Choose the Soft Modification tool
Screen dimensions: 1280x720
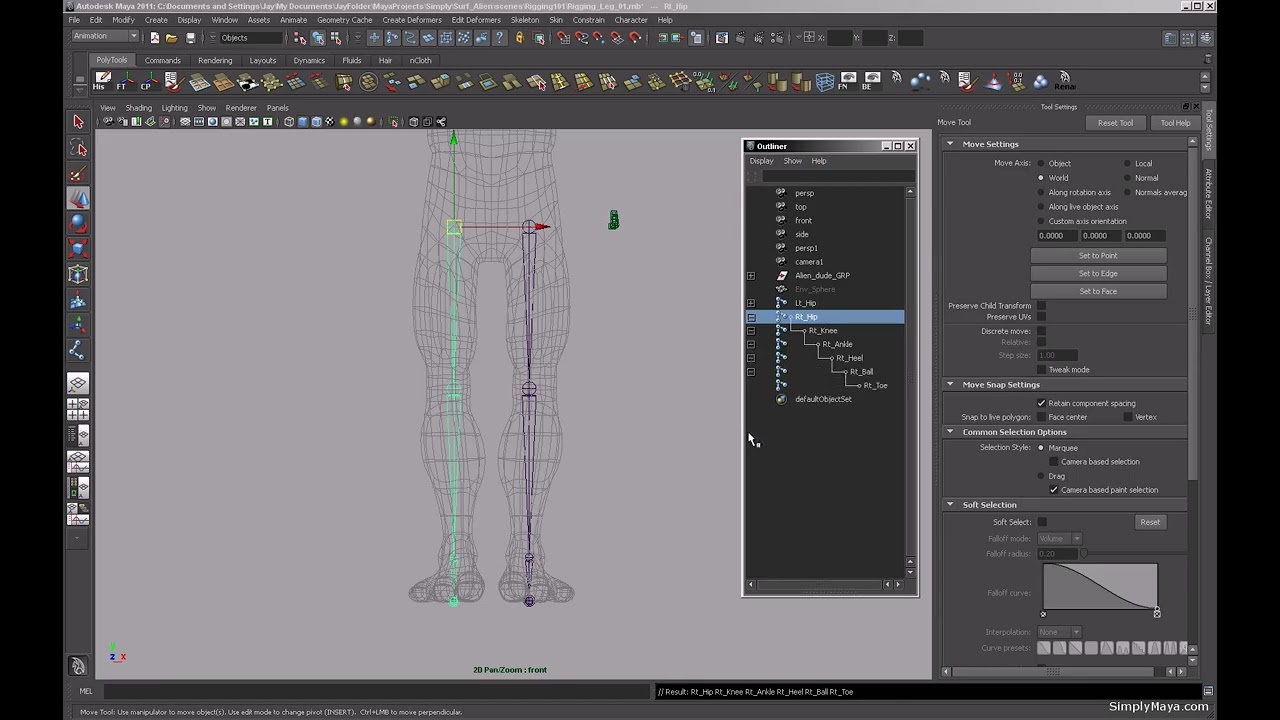[x=78, y=300]
